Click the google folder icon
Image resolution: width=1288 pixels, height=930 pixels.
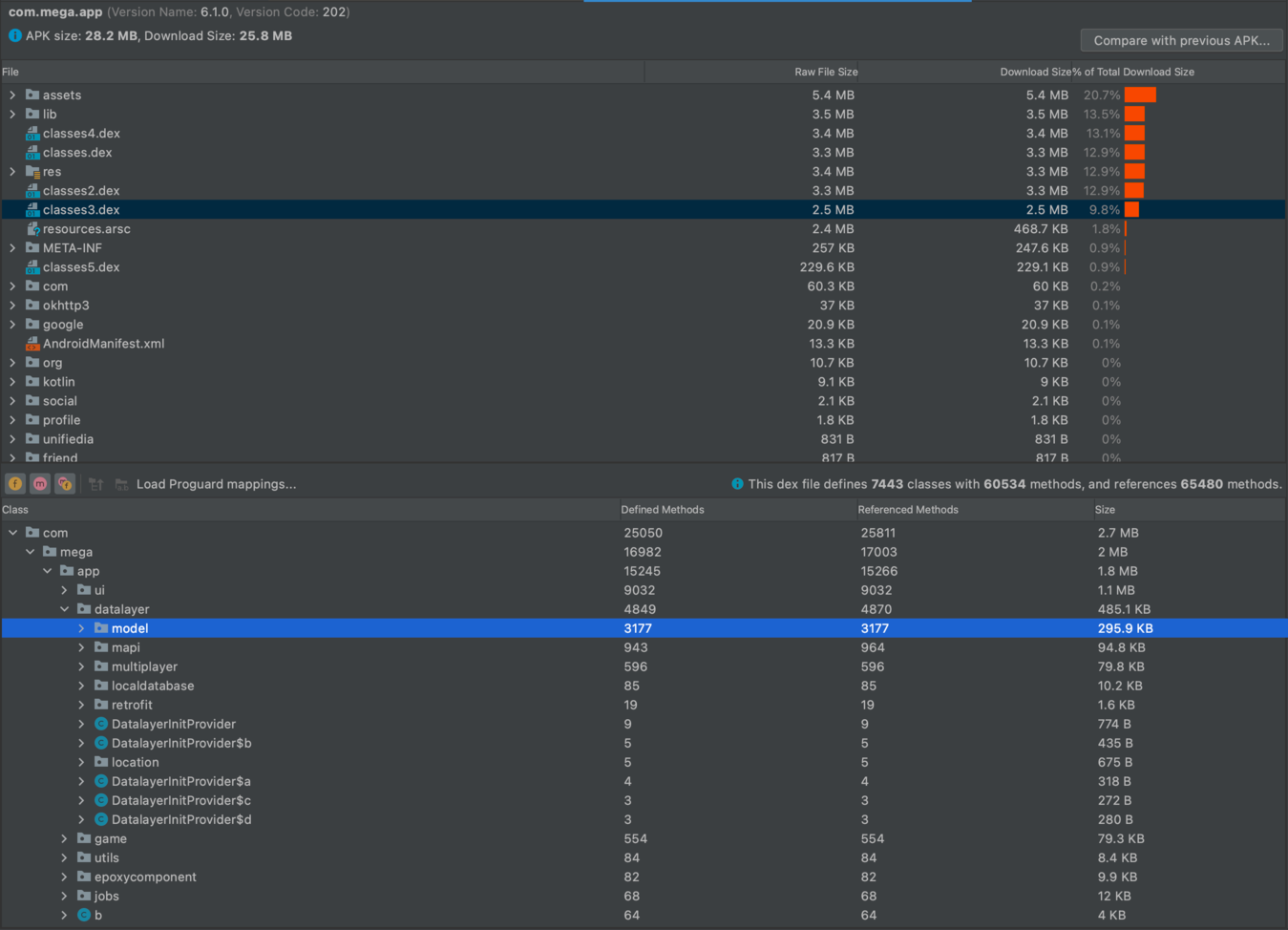pos(32,324)
